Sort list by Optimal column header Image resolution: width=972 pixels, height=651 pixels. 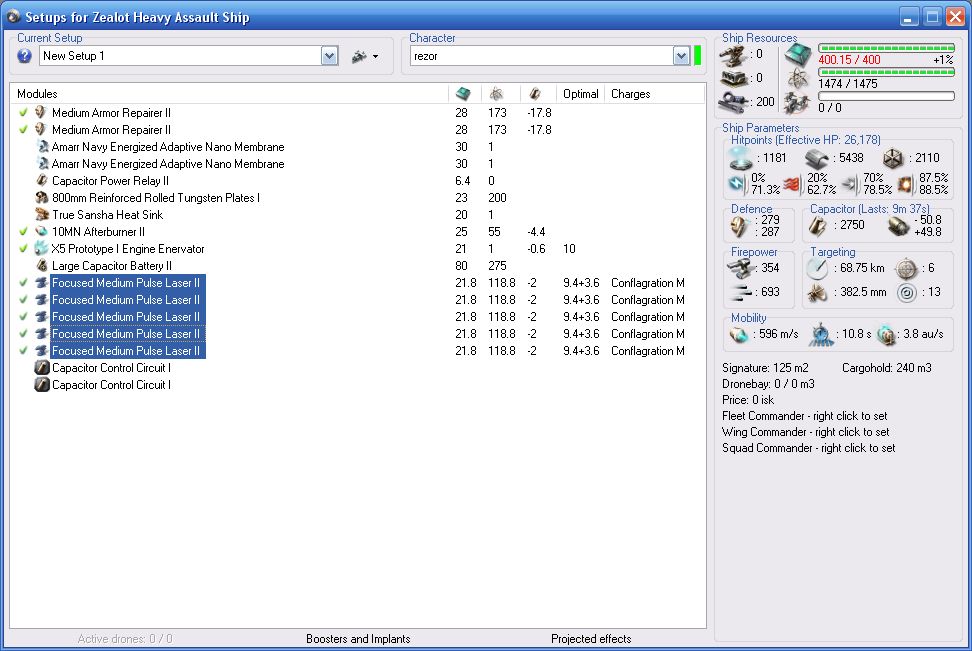pos(580,94)
